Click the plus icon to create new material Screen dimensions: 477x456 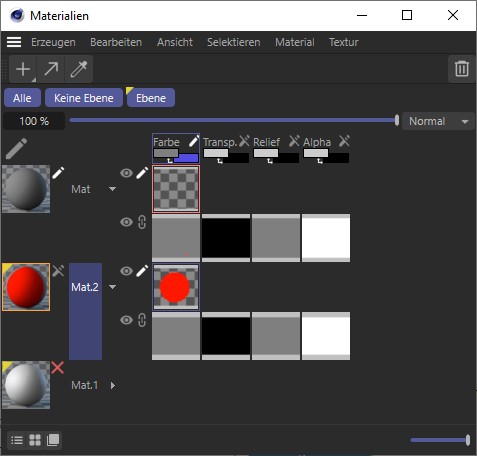click(23, 69)
